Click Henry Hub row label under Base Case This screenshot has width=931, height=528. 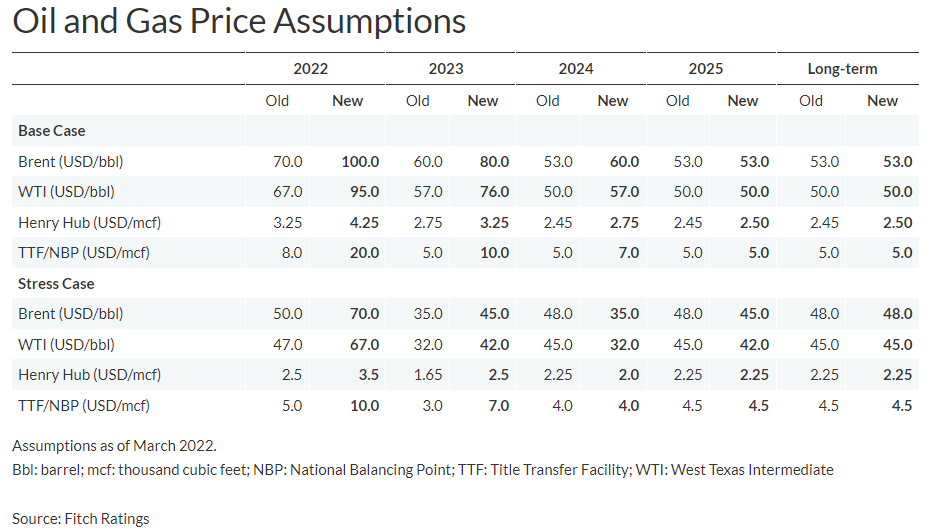[x=89, y=222]
